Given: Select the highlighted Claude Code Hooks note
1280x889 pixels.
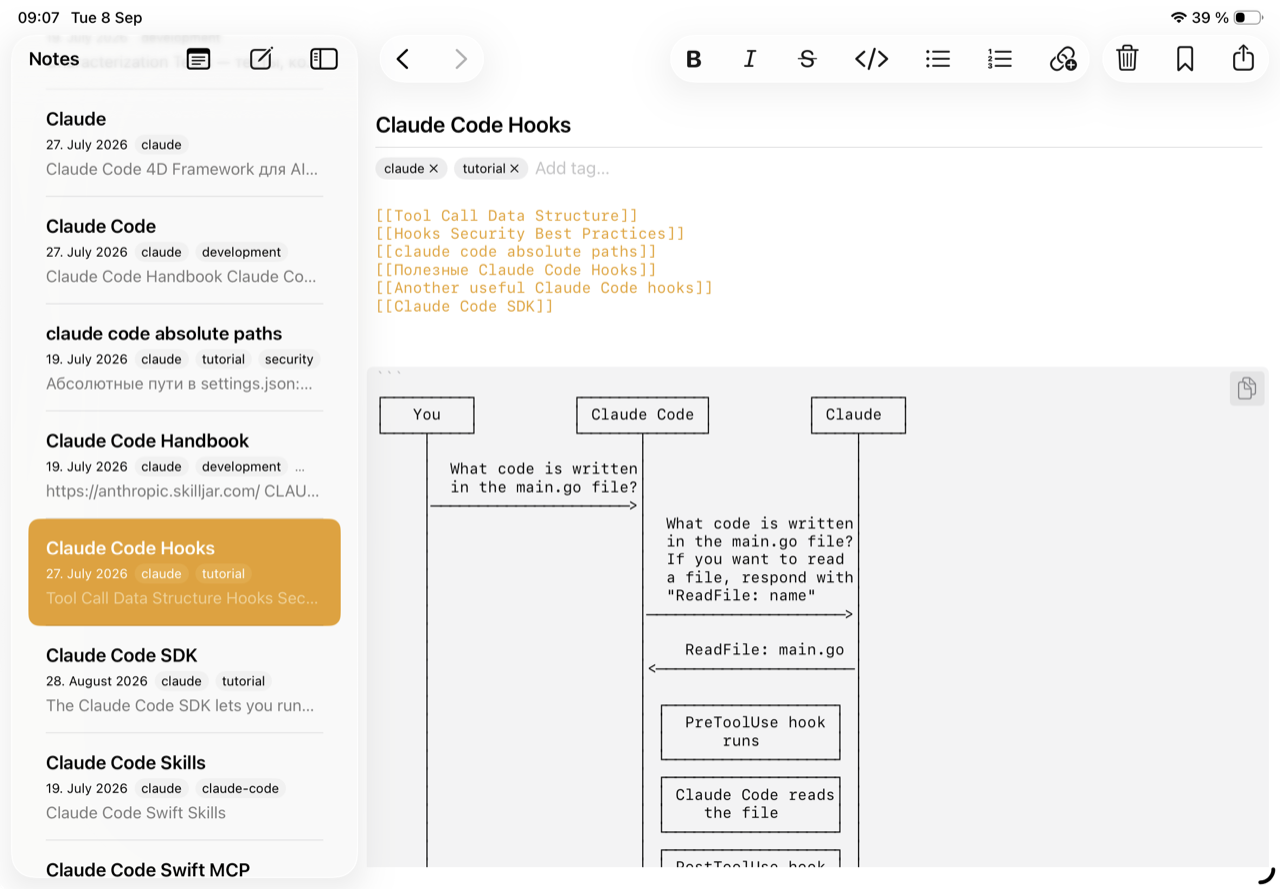Looking at the screenshot, I should (x=184, y=572).
